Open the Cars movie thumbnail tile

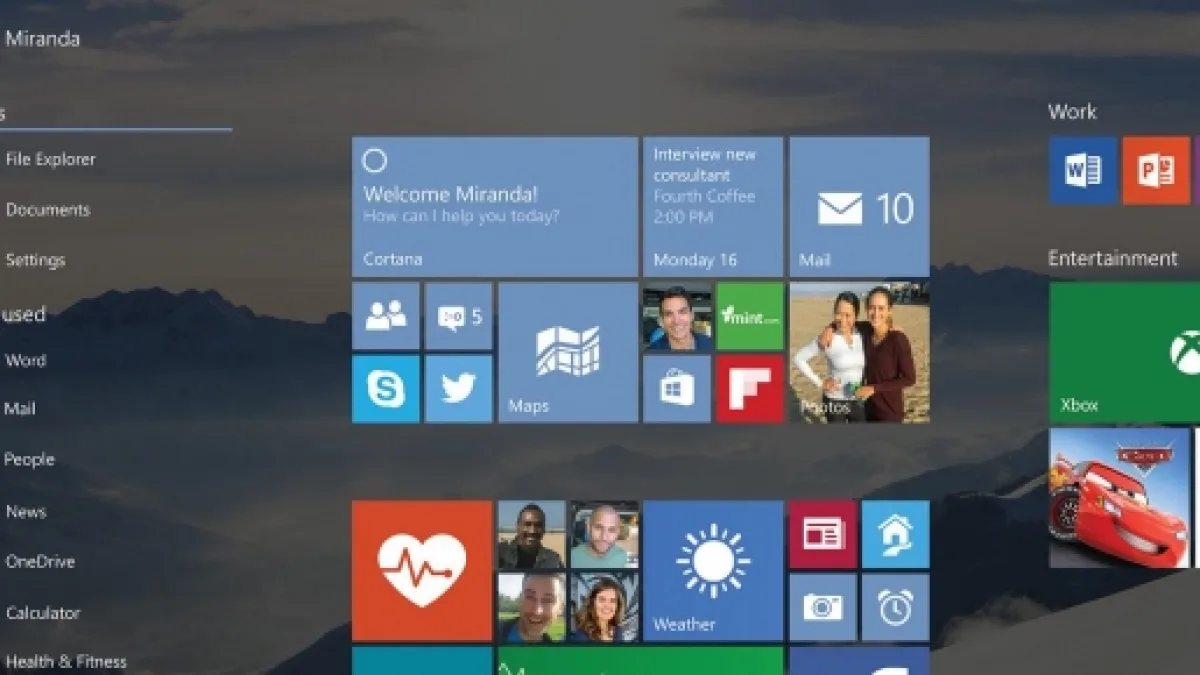point(1119,498)
